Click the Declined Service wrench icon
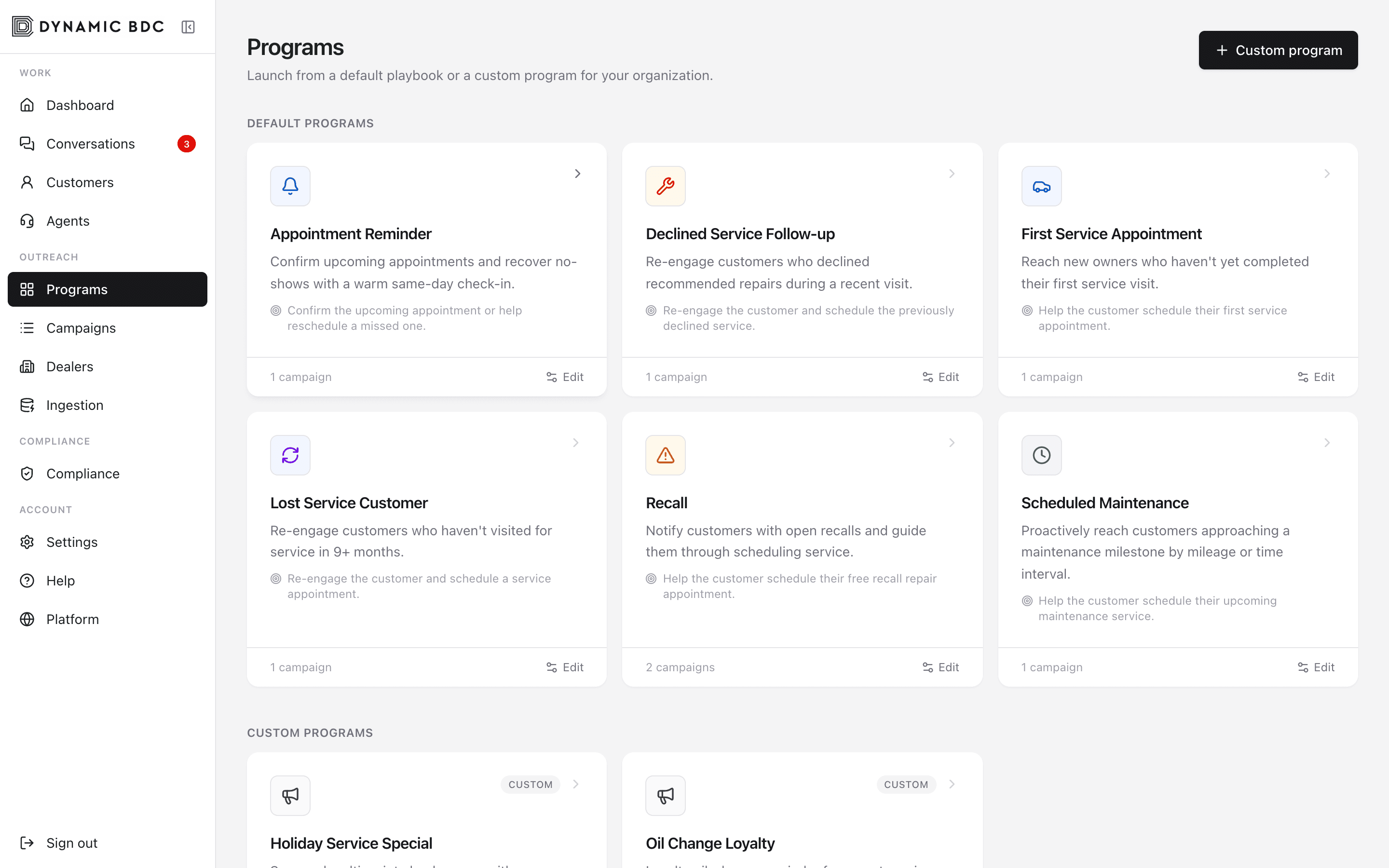The height and width of the screenshot is (868, 1389). coord(665,186)
